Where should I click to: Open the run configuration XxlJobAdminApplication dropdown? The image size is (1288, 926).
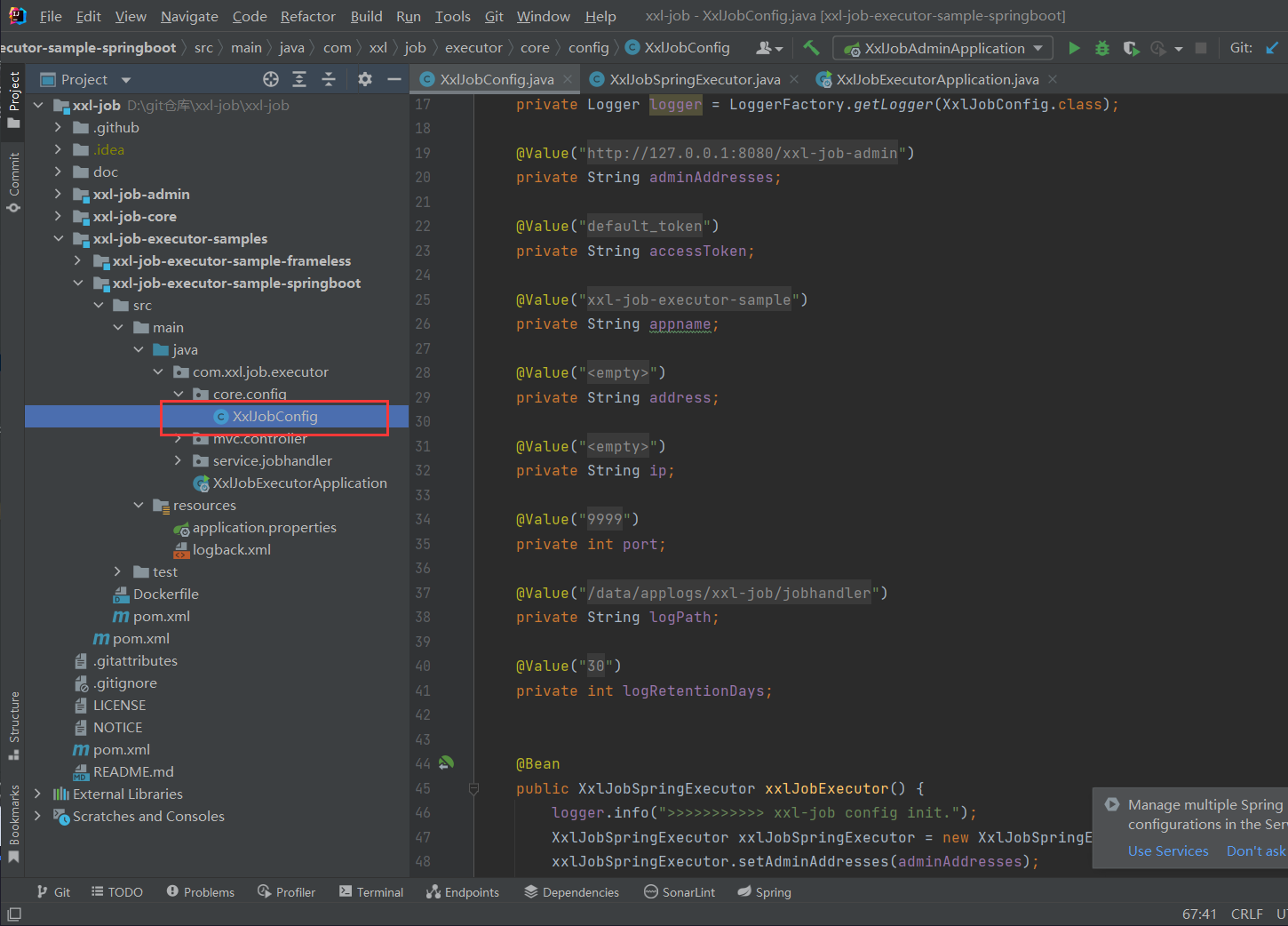coord(942,48)
